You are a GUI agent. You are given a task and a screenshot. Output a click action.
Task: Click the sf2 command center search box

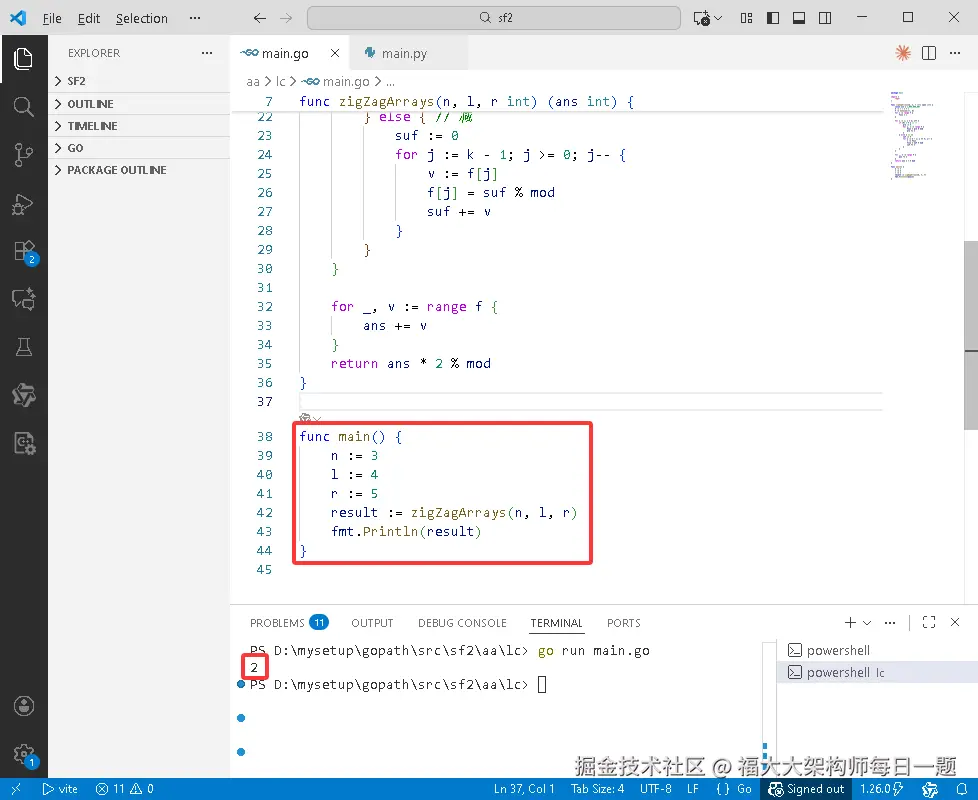tap(494, 18)
